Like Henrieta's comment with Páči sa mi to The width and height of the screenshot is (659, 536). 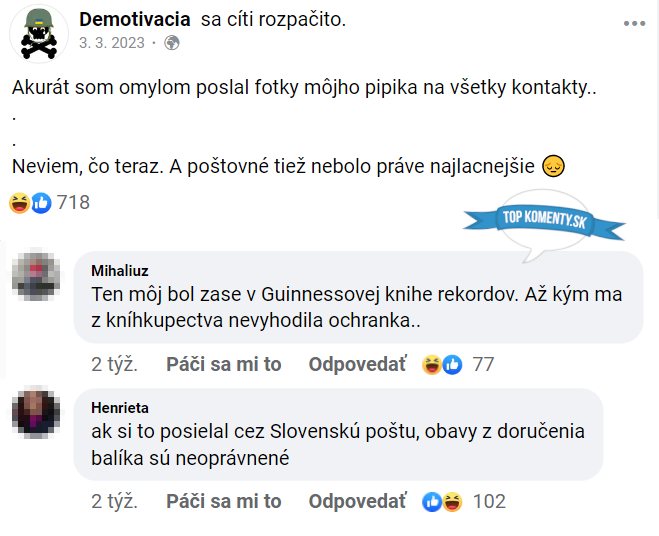224,501
